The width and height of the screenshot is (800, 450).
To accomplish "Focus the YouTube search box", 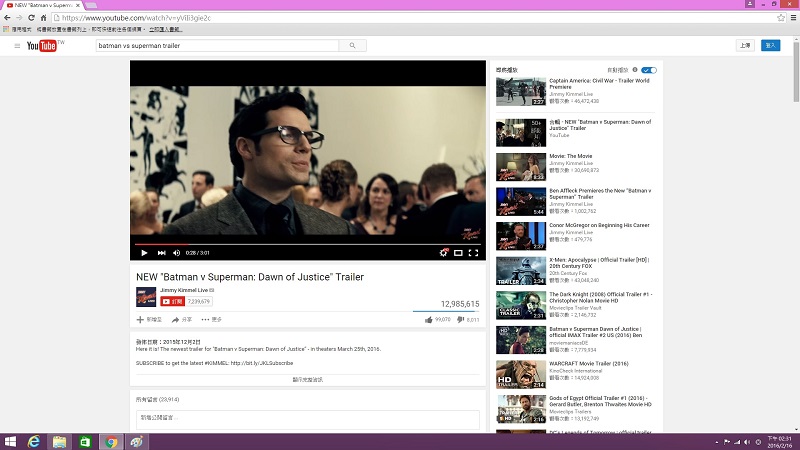I will [217, 45].
